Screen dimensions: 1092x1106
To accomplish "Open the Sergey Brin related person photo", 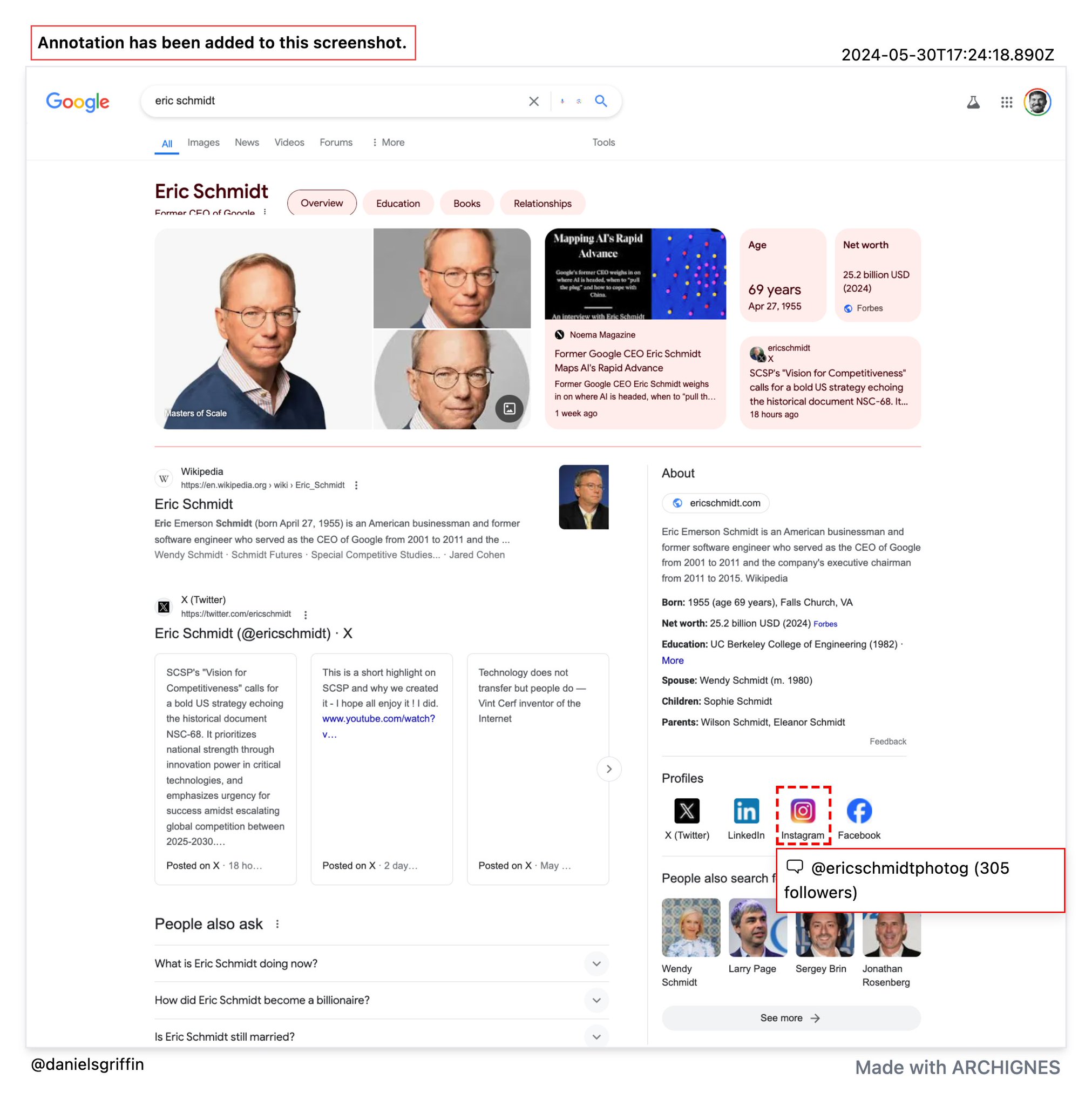I will tap(824, 934).
